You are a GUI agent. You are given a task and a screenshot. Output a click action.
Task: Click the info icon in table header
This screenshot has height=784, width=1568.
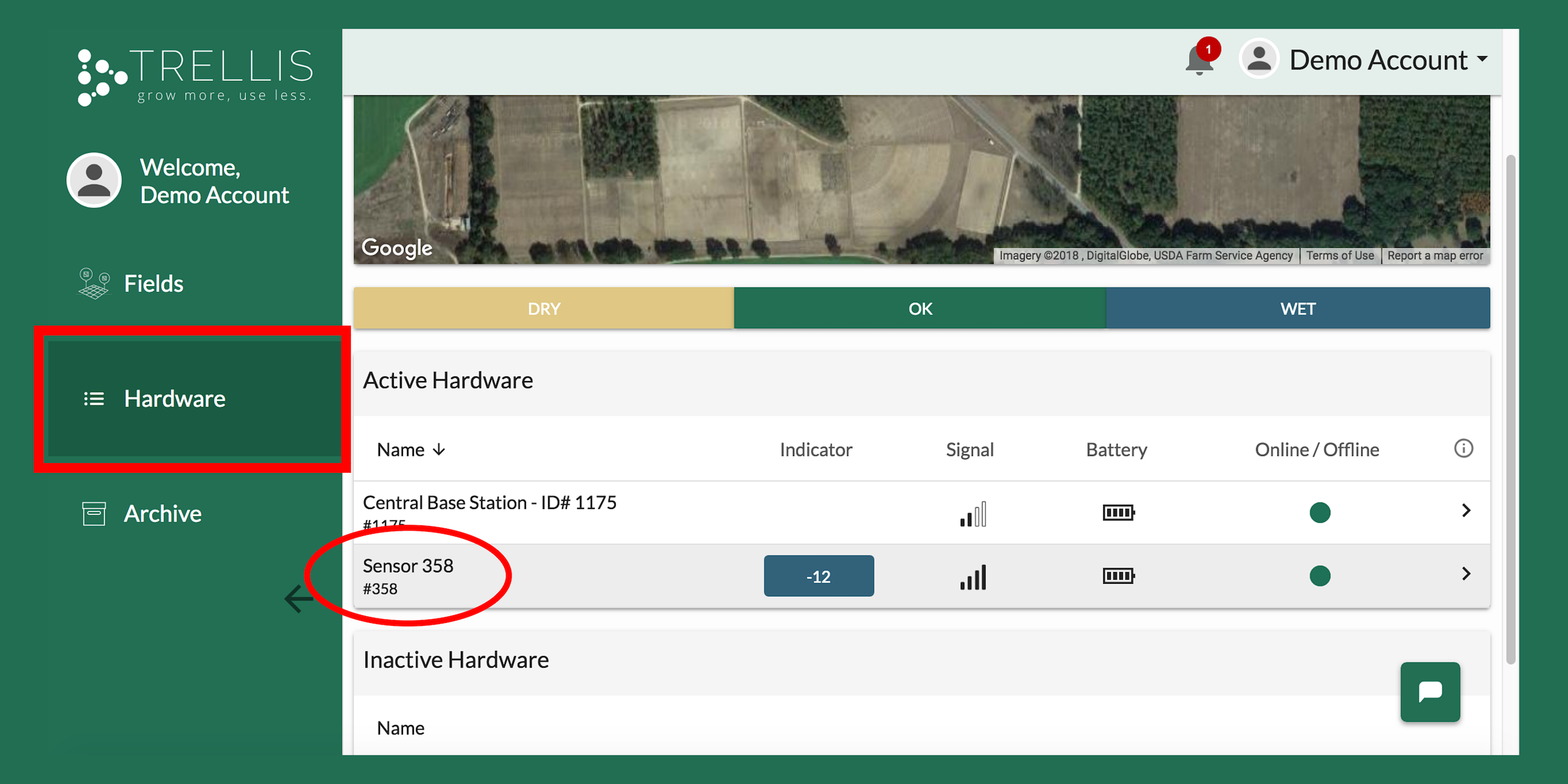1462,449
